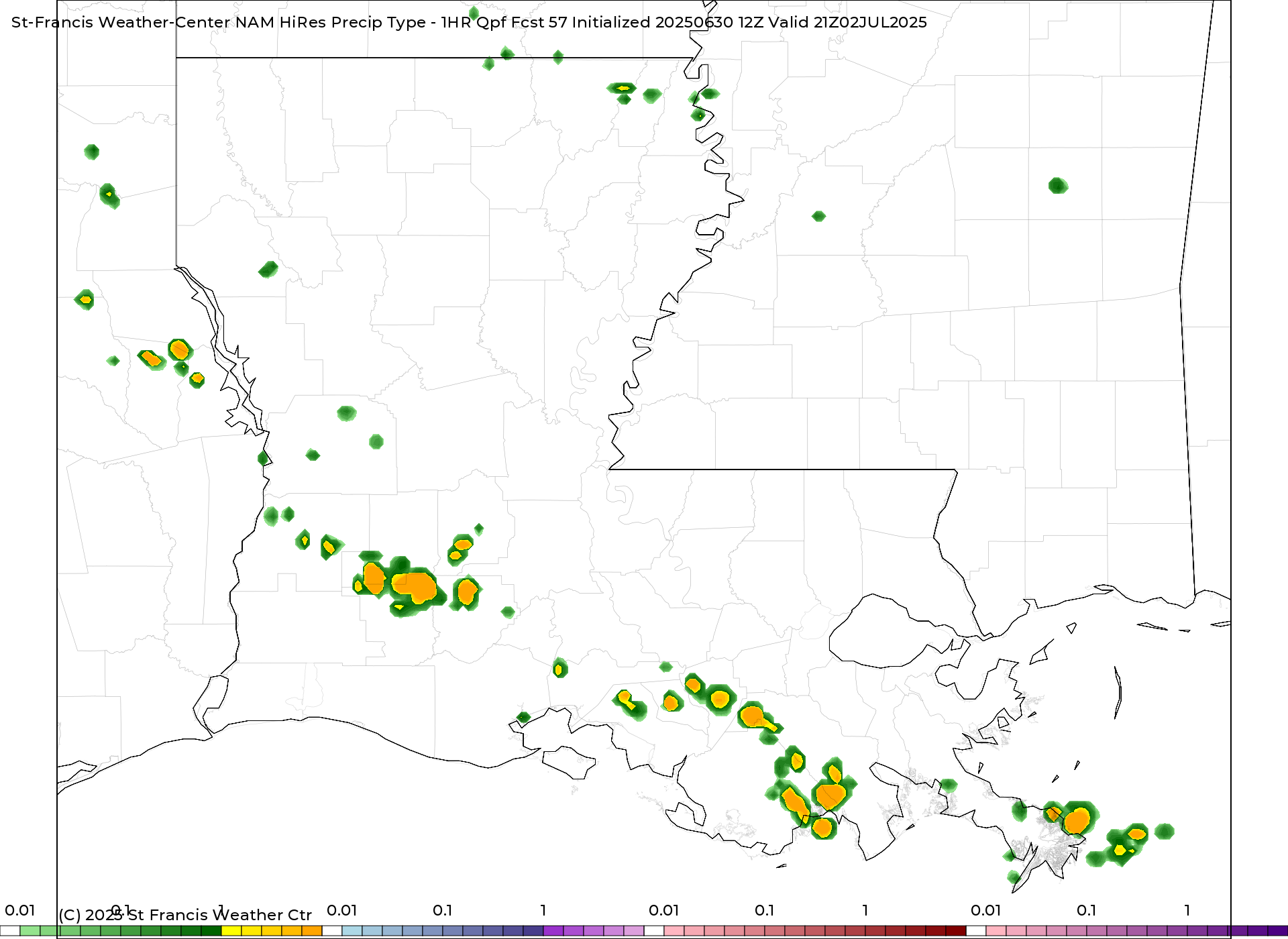Click the 0.1 label above the red scale
1288x939 pixels.
765,910
